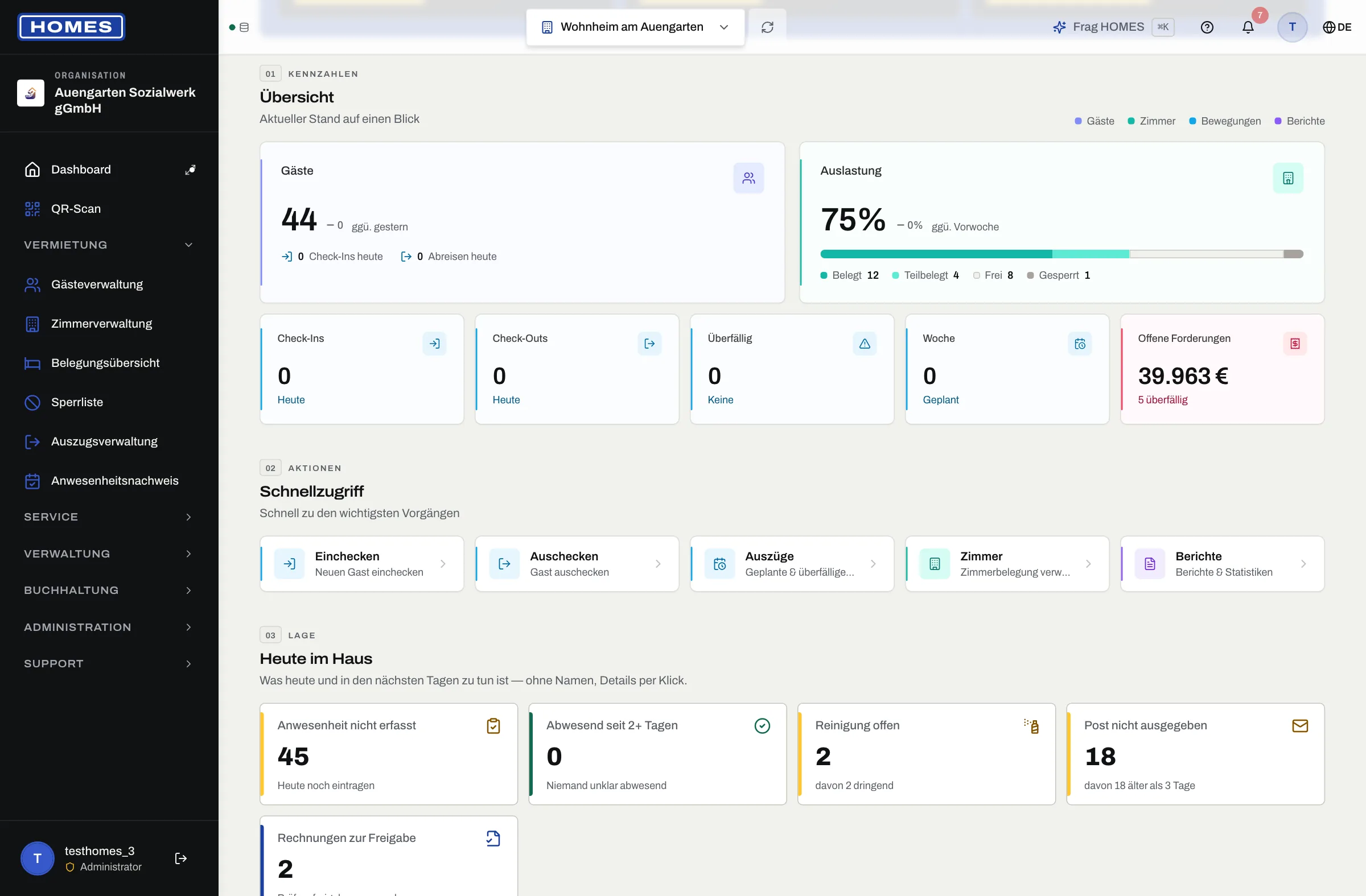Go to Gästeverwaltung
Viewport: 1366px width, 896px height.
pos(109,284)
